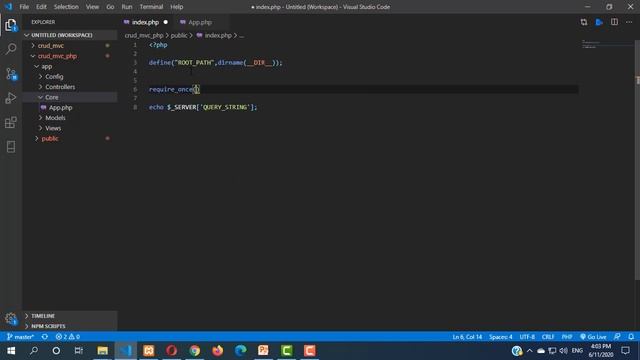Open Microsoft Edge from the taskbar
This screenshot has height=360, width=640.
240,351
